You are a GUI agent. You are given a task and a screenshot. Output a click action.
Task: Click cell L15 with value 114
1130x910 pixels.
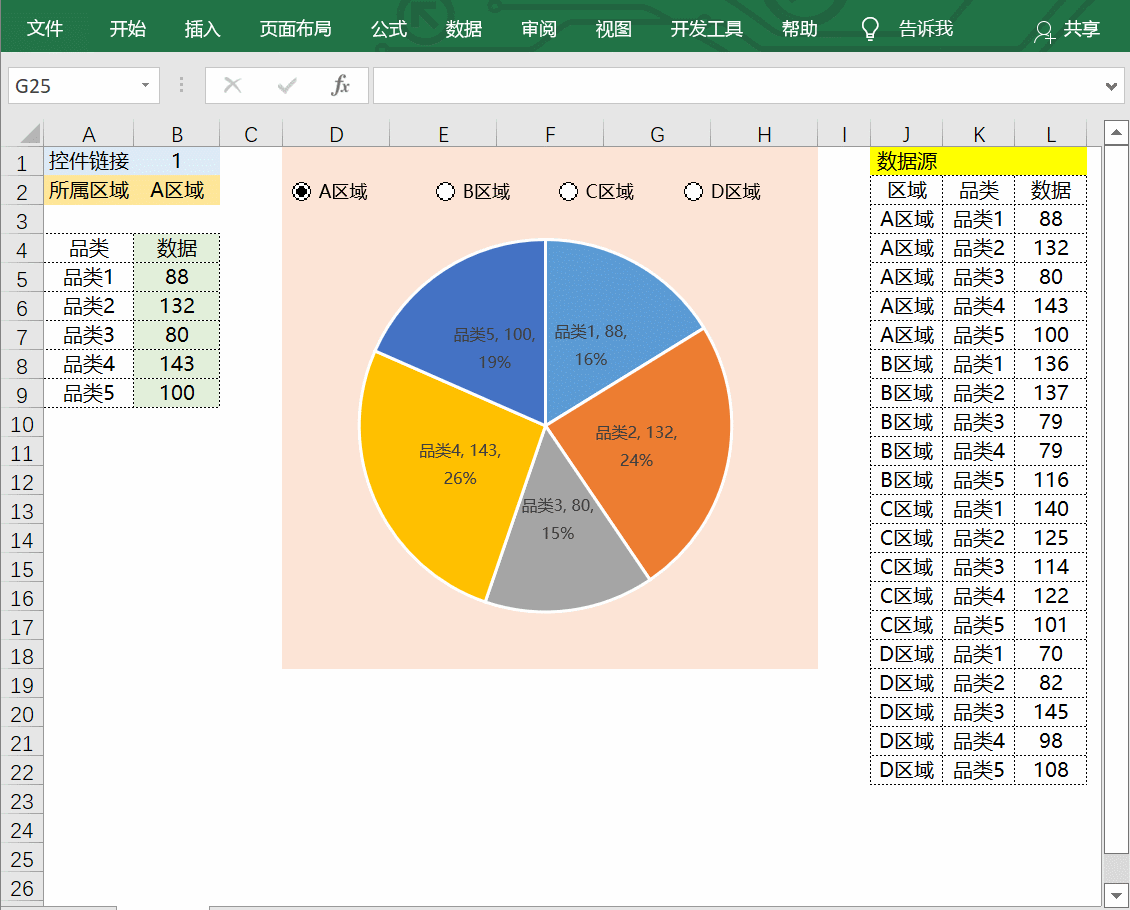pyautogui.click(x=1051, y=567)
